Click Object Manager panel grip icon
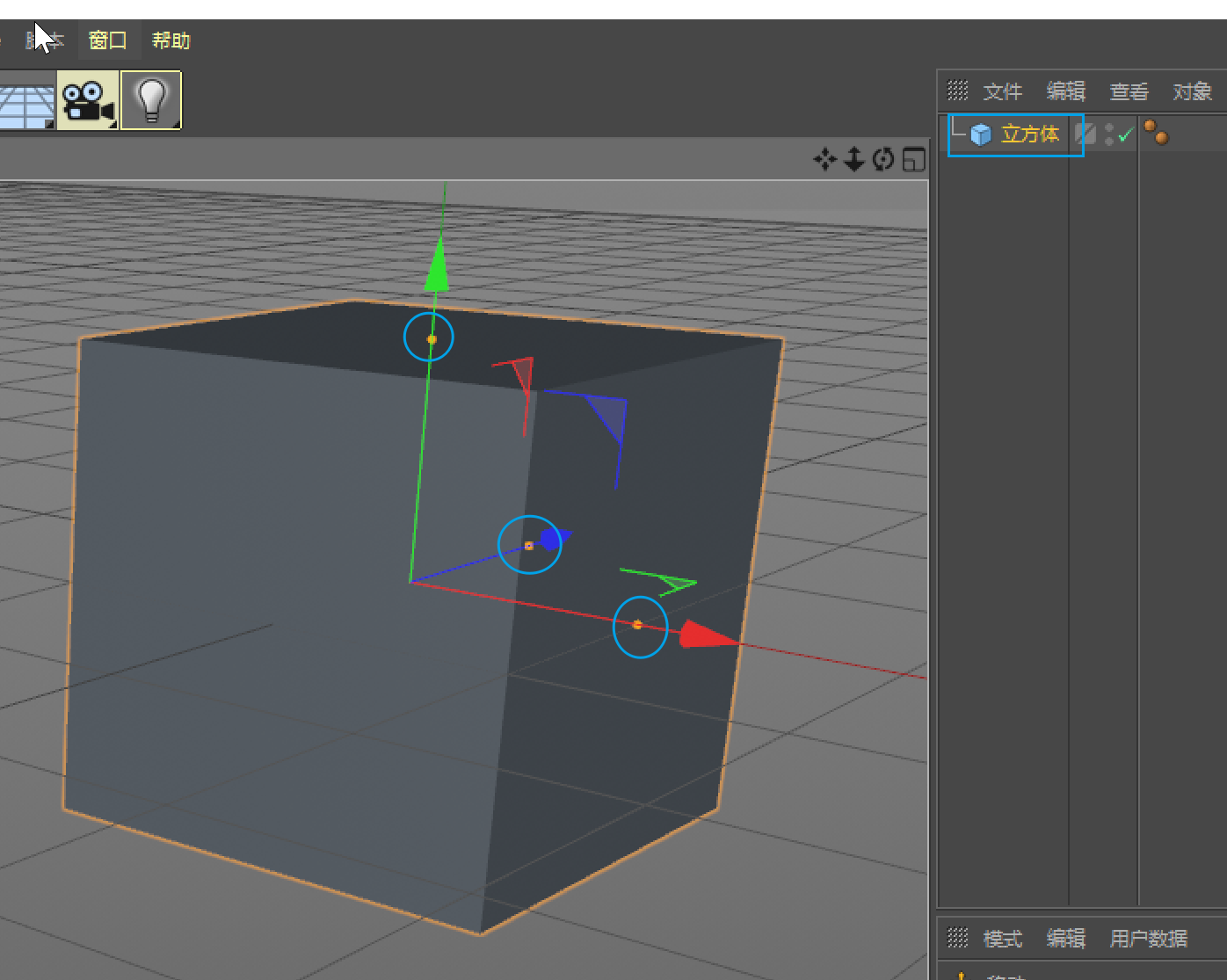 tap(957, 91)
